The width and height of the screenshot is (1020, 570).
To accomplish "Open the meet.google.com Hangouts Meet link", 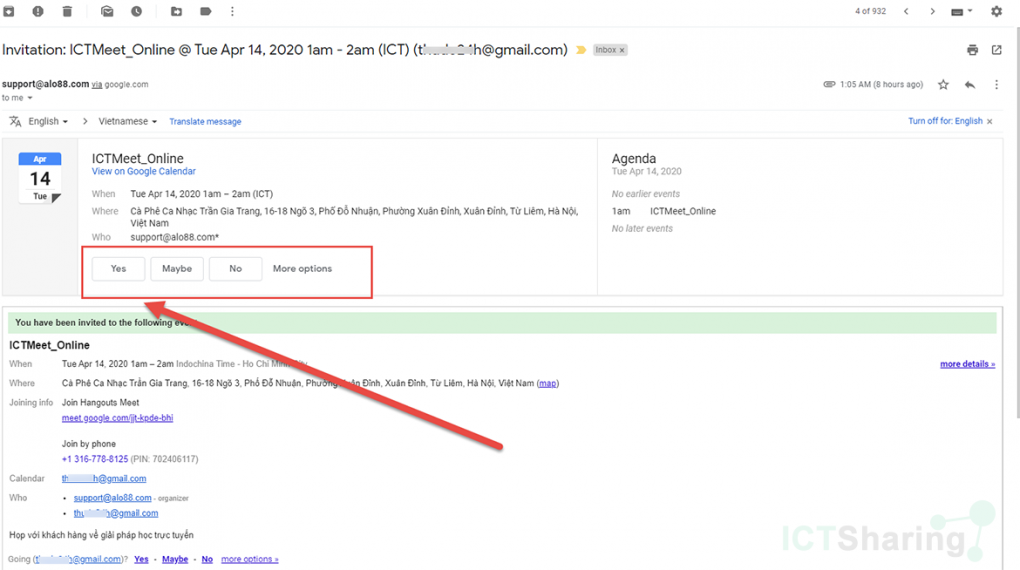I will 117,418.
